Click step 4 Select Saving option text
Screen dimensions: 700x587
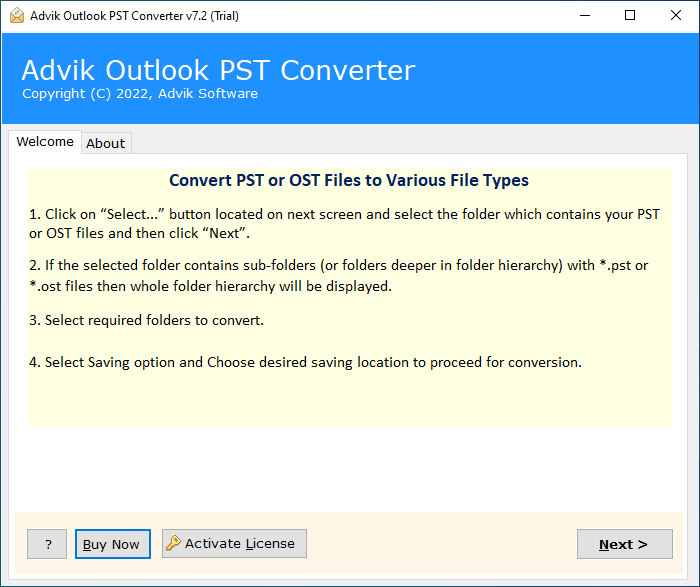305,362
